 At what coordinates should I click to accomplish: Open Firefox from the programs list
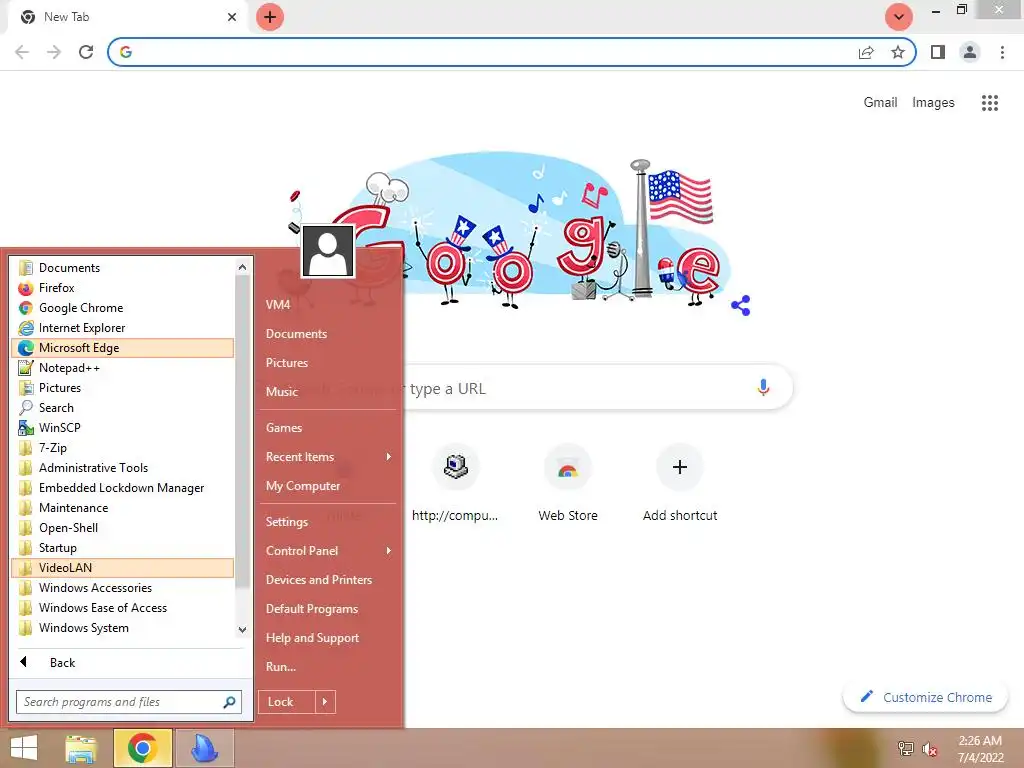[123, 288]
